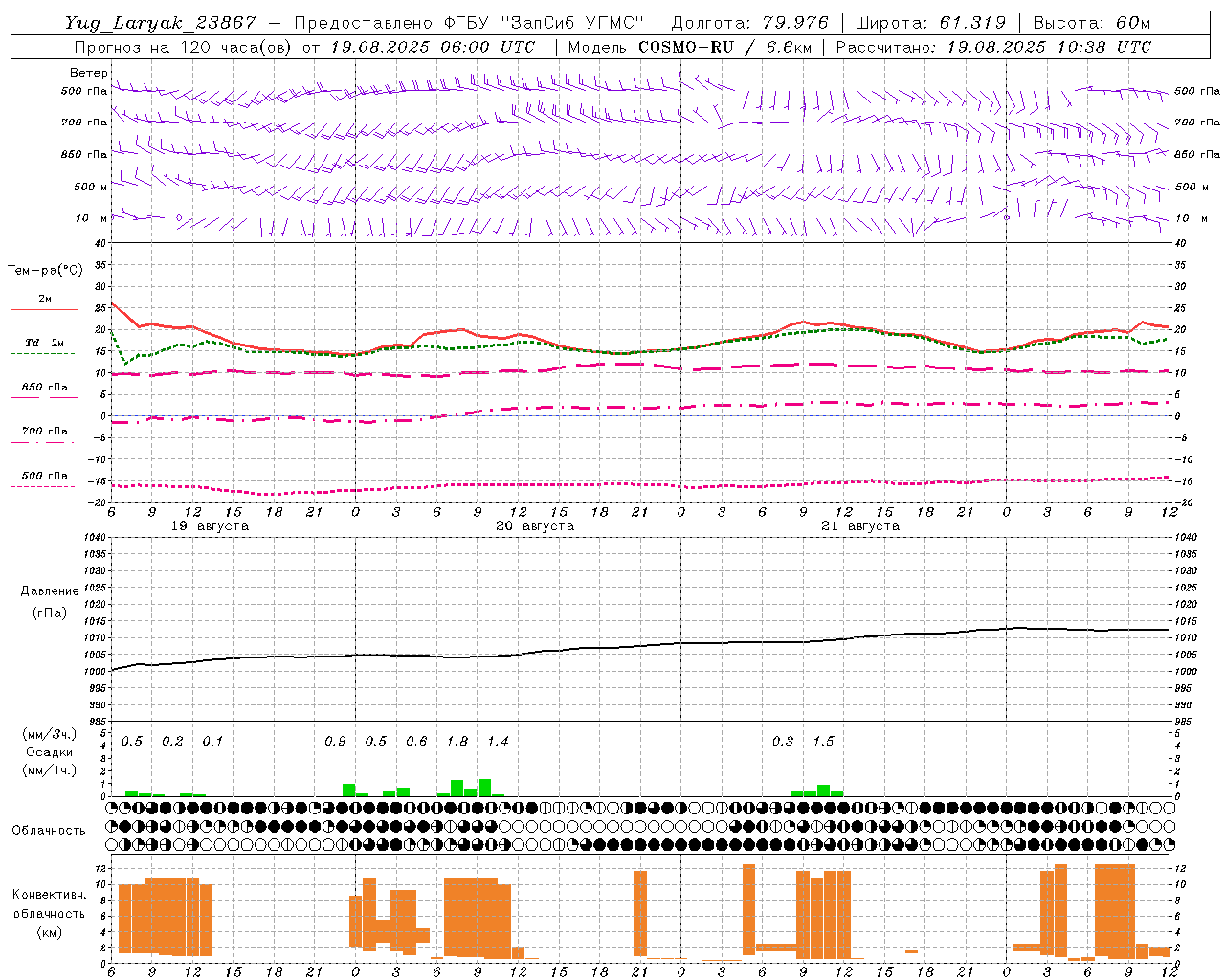Click the 21 августа date label
The width and height of the screenshot is (1225, 980).
860,526
